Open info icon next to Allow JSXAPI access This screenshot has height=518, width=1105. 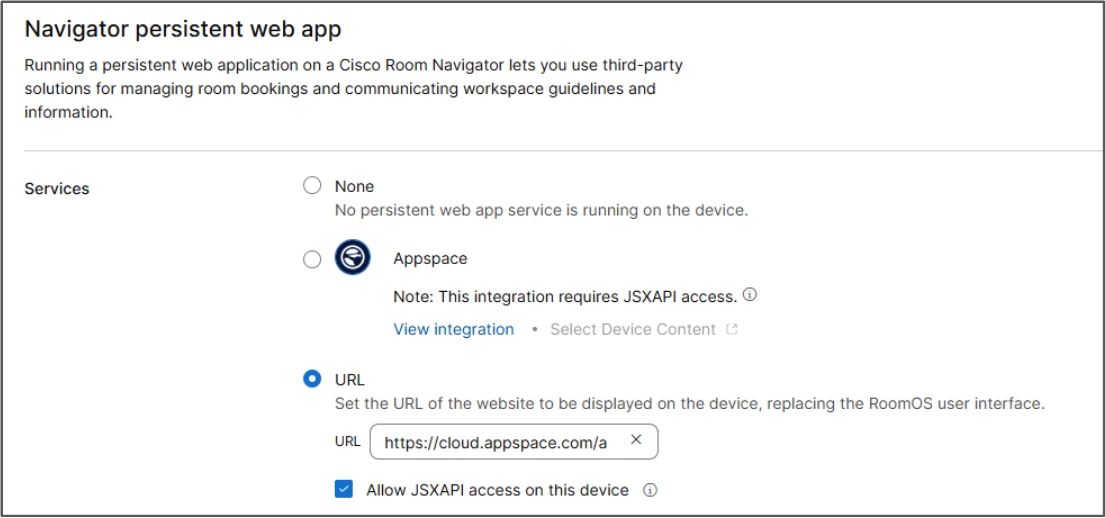click(x=650, y=490)
